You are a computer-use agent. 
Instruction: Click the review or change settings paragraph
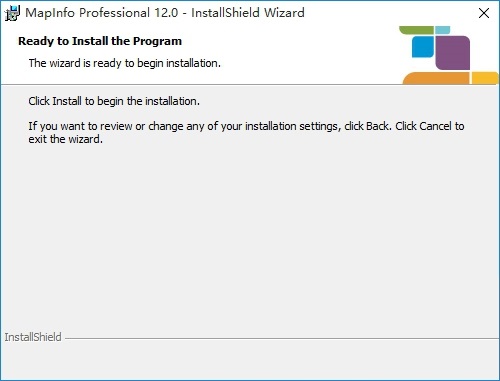tap(246, 132)
